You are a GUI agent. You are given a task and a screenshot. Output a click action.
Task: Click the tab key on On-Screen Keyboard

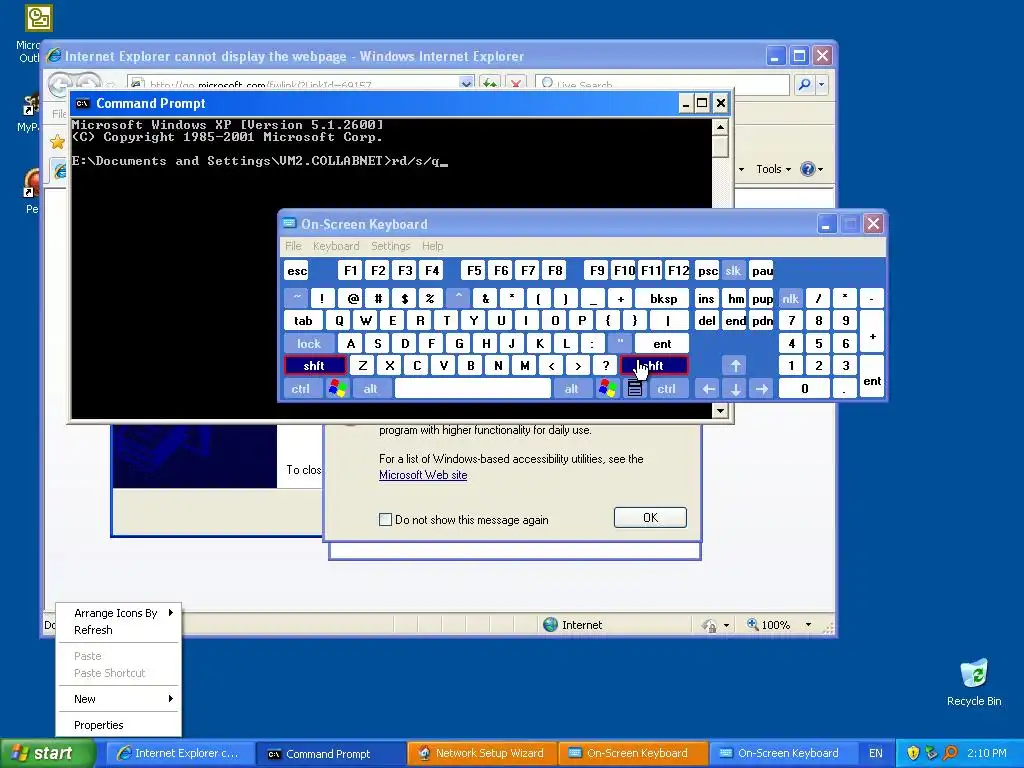(303, 321)
